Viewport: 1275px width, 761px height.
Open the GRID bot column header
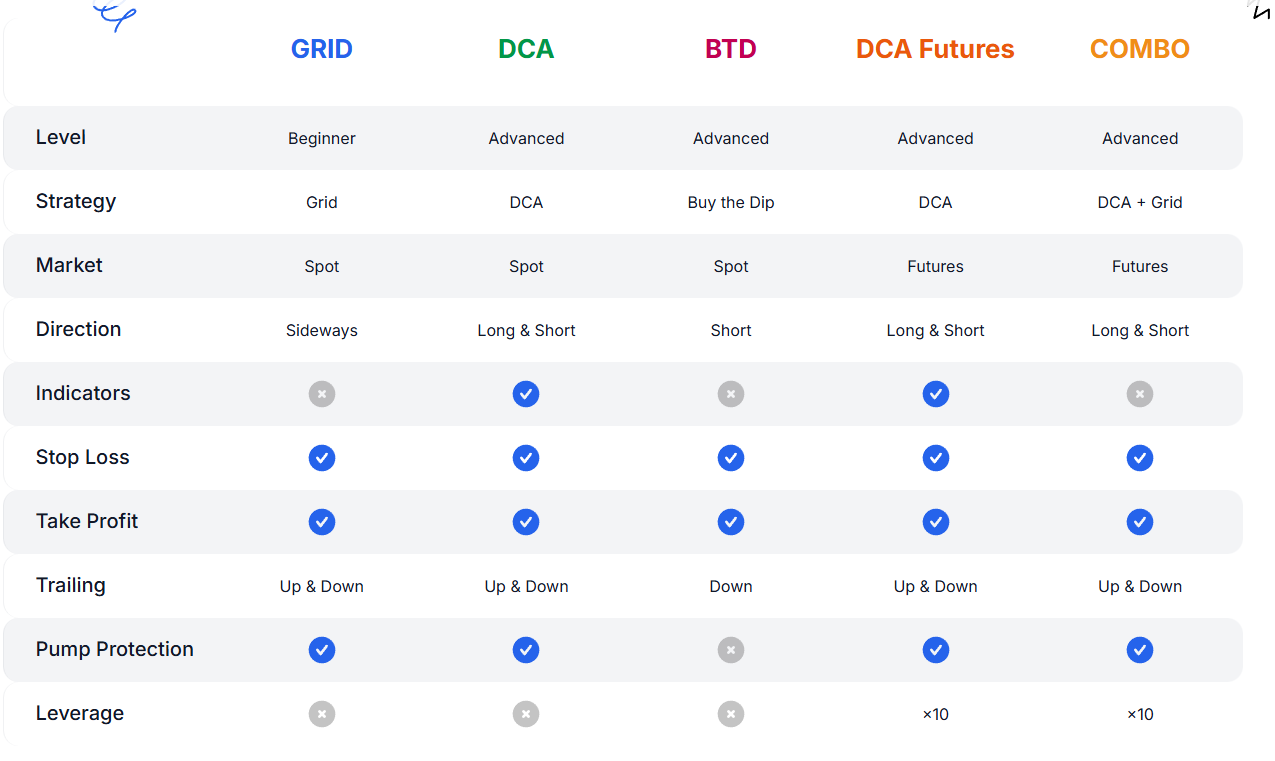click(322, 49)
